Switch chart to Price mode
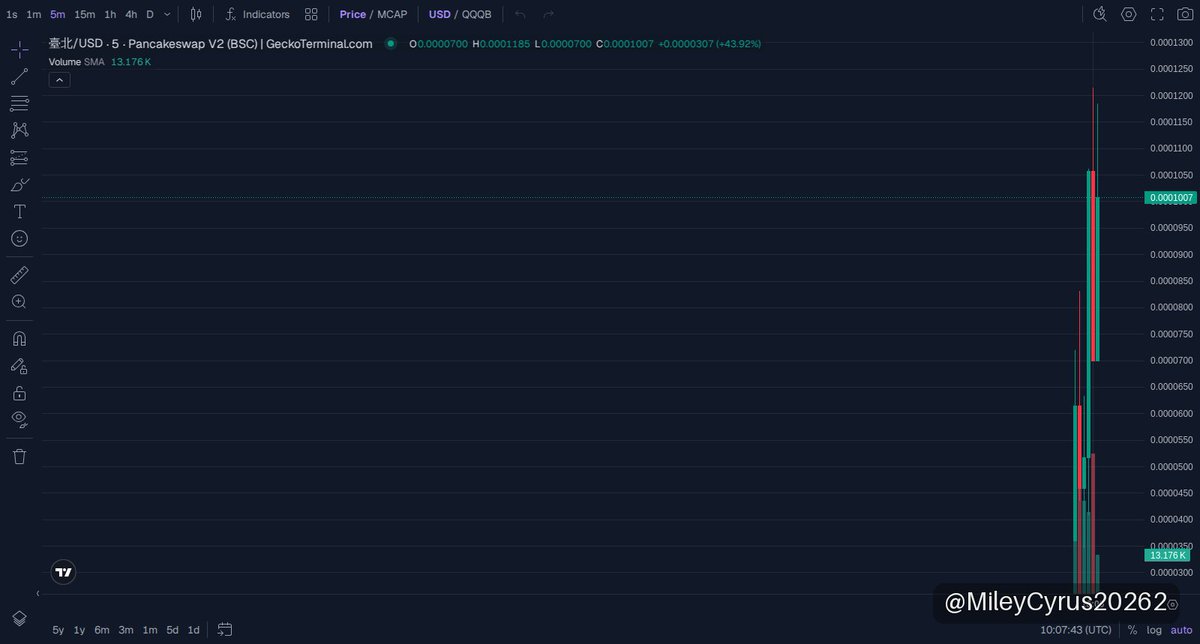The height and width of the screenshot is (644, 1200). pyautogui.click(x=353, y=14)
